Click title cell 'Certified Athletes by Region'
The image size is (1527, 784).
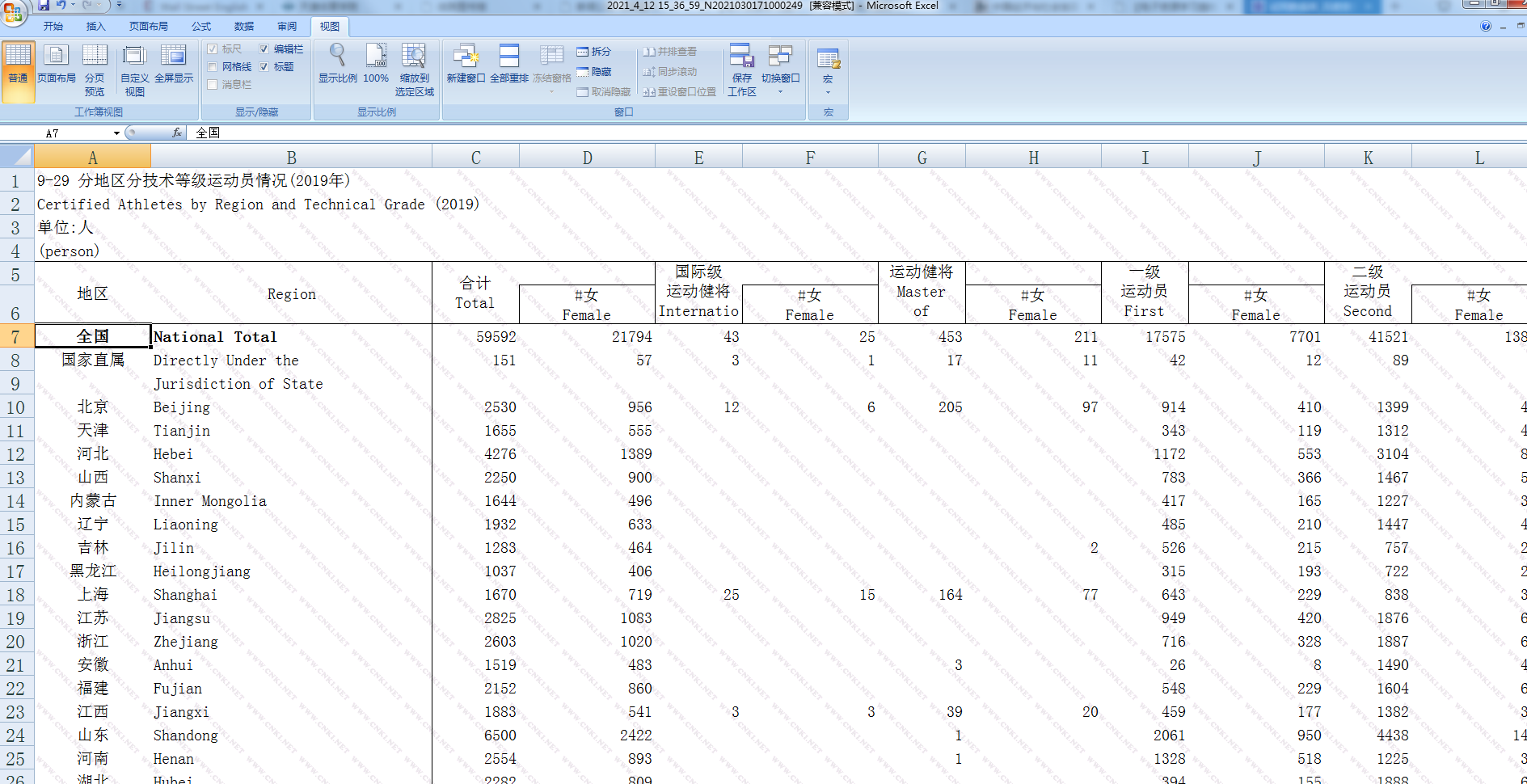coord(258,204)
